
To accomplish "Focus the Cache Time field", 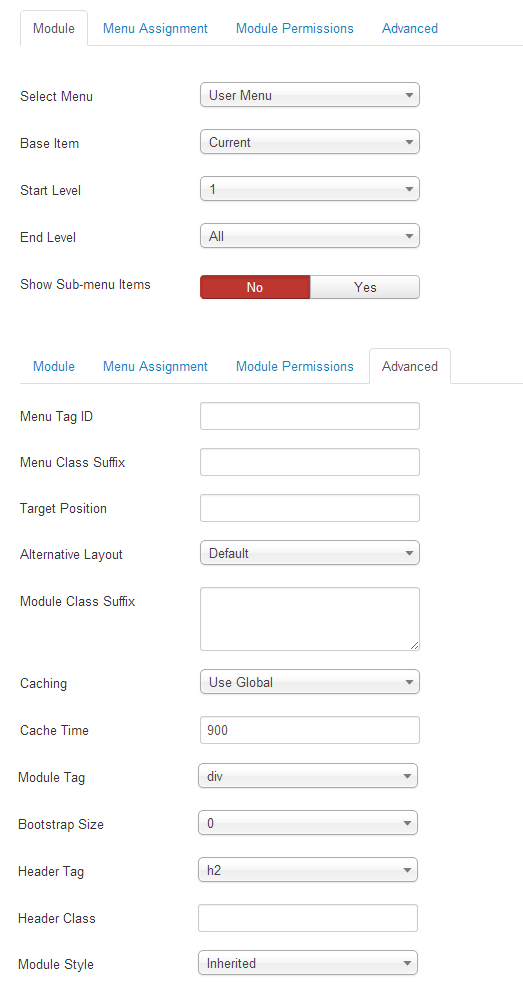I will click(310, 730).
